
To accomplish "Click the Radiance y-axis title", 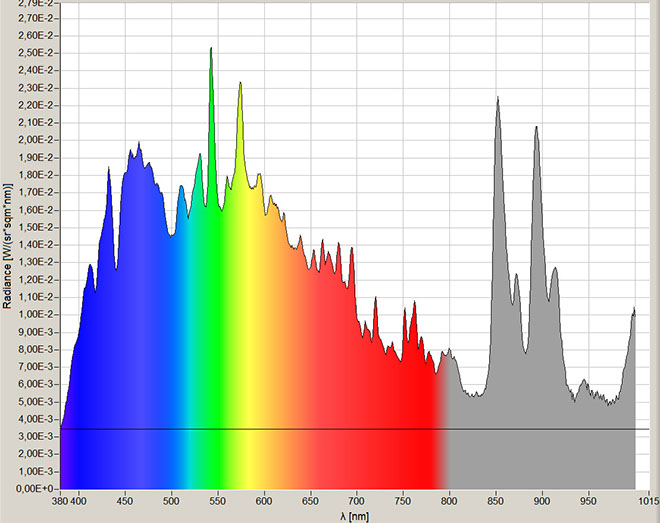I will [8, 244].
